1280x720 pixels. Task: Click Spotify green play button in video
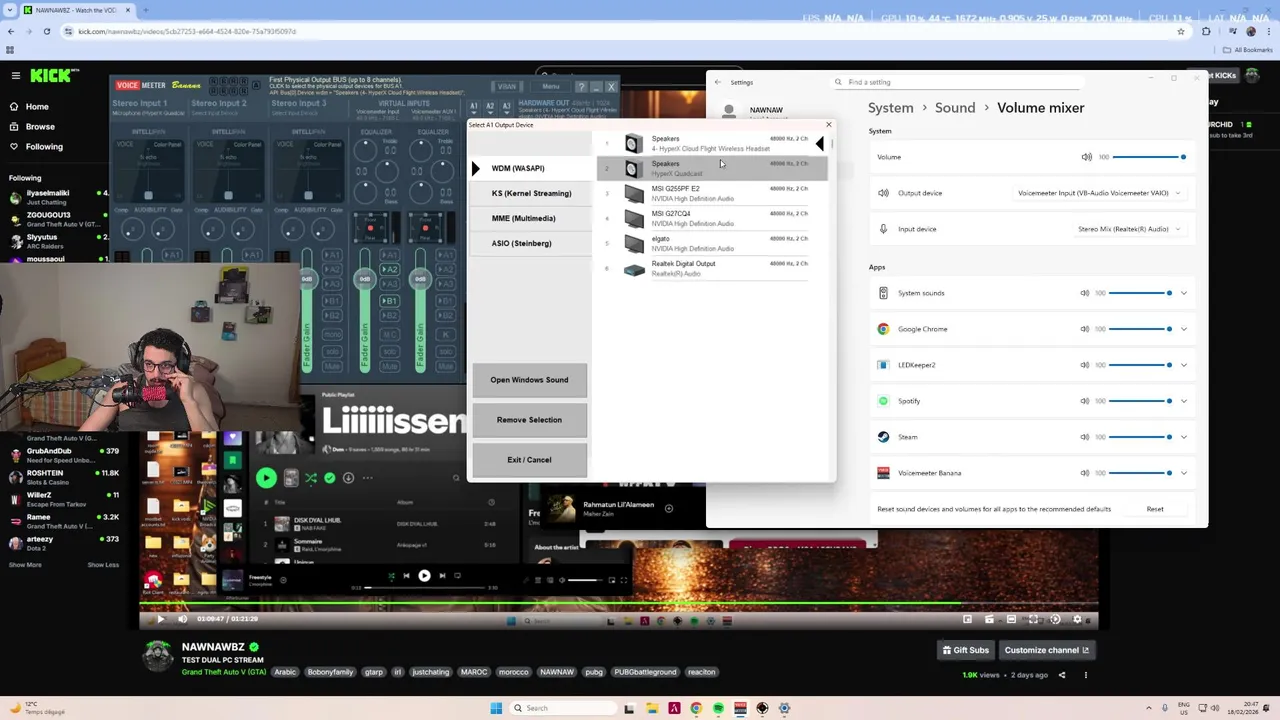tap(266, 478)
